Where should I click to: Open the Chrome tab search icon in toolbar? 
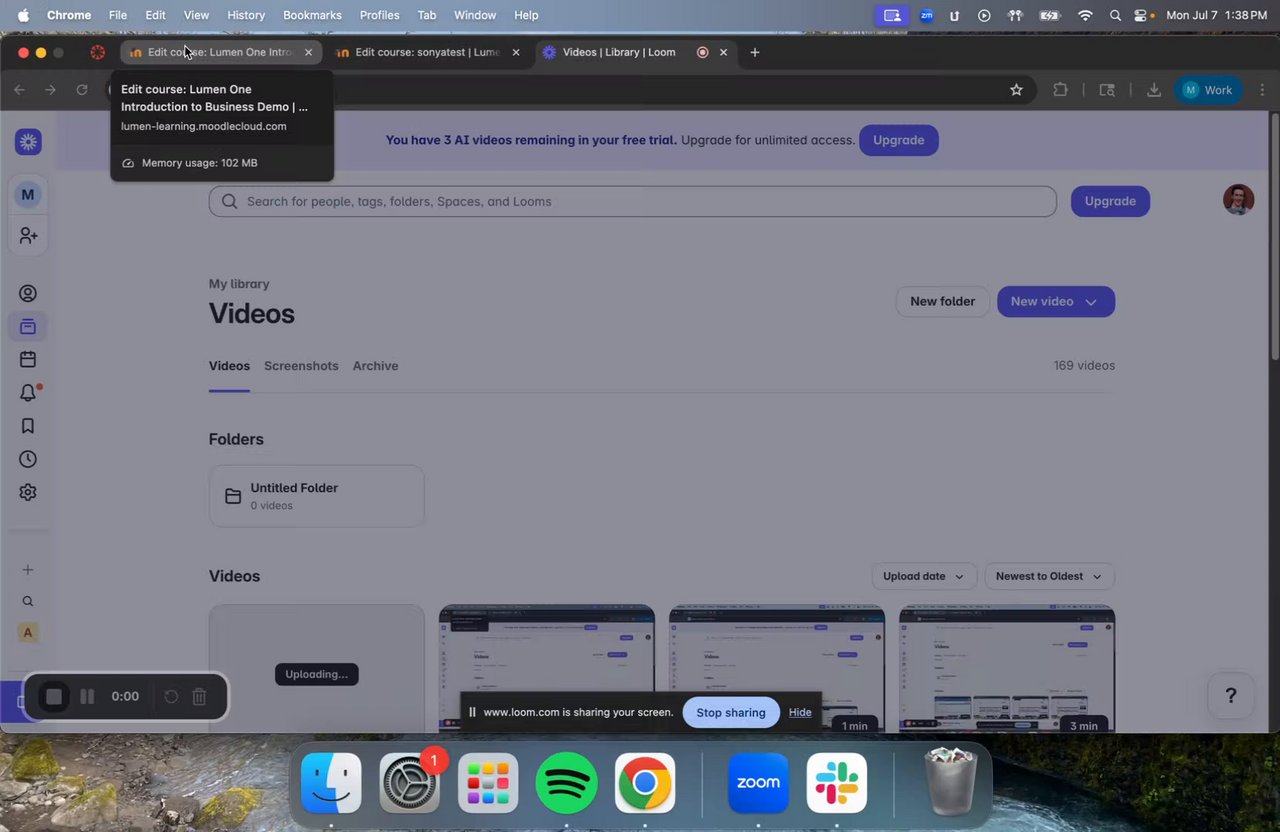pos(1107,90)
